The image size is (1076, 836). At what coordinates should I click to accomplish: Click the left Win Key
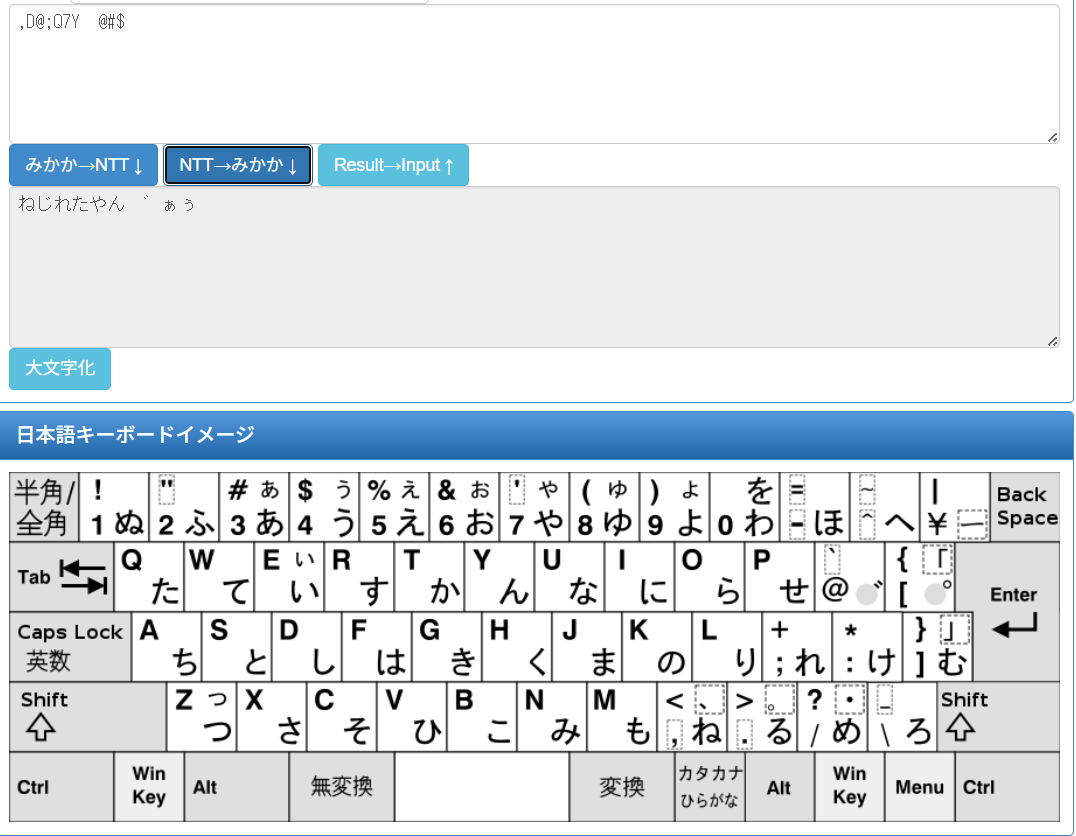(x=148, y=786)
